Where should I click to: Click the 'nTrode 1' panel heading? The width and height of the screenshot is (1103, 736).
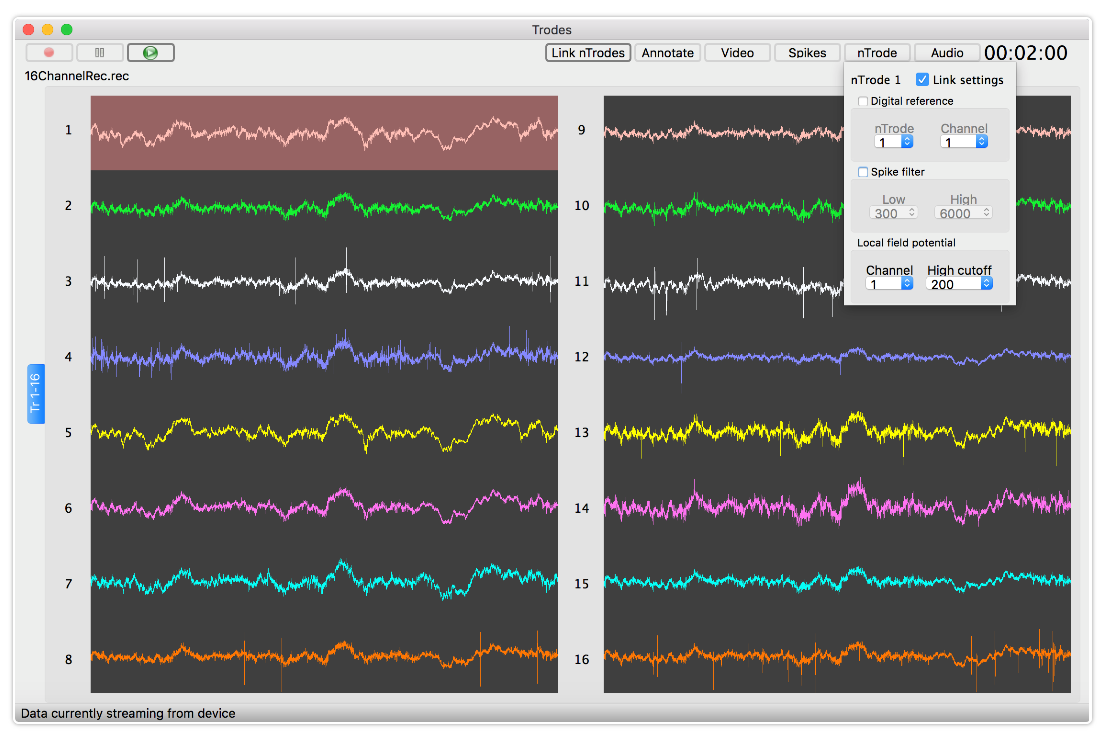[875, 80]
